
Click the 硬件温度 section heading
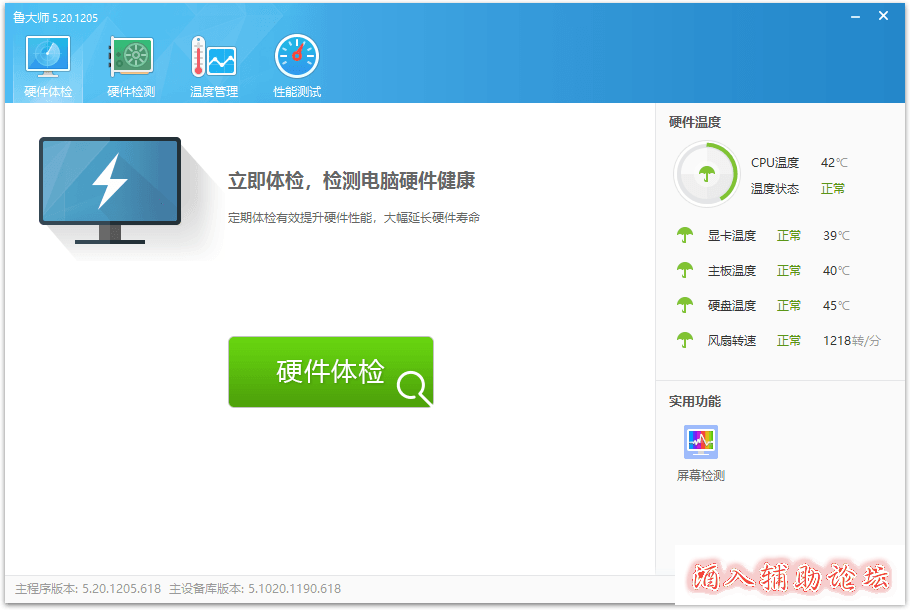click(x=695, y=122)
